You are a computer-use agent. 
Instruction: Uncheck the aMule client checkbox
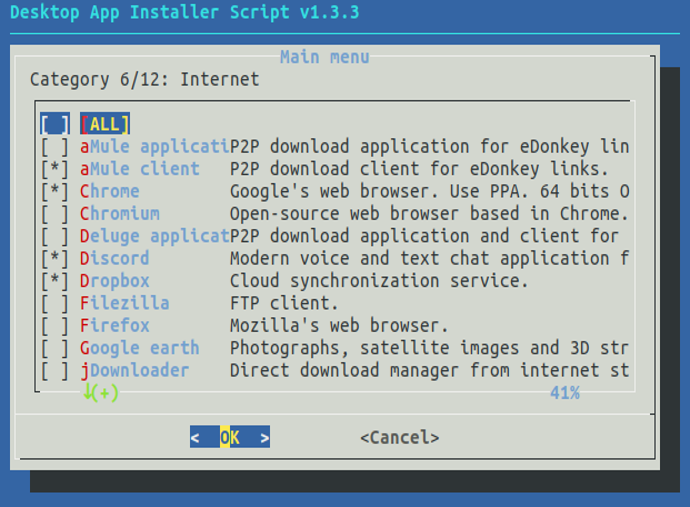(x=55, y=169)
